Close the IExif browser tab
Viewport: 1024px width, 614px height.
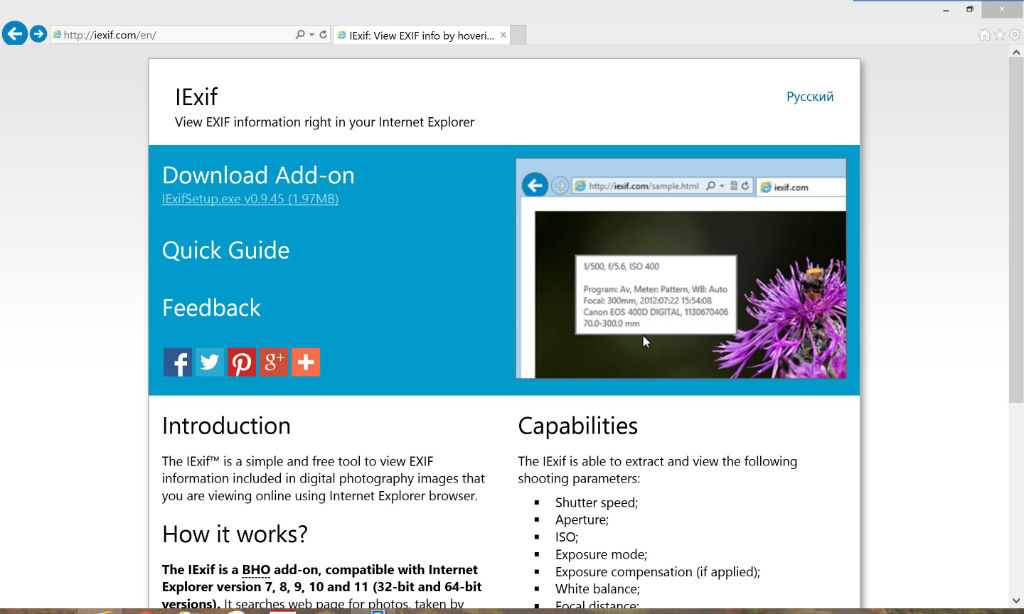pos(503,35)
